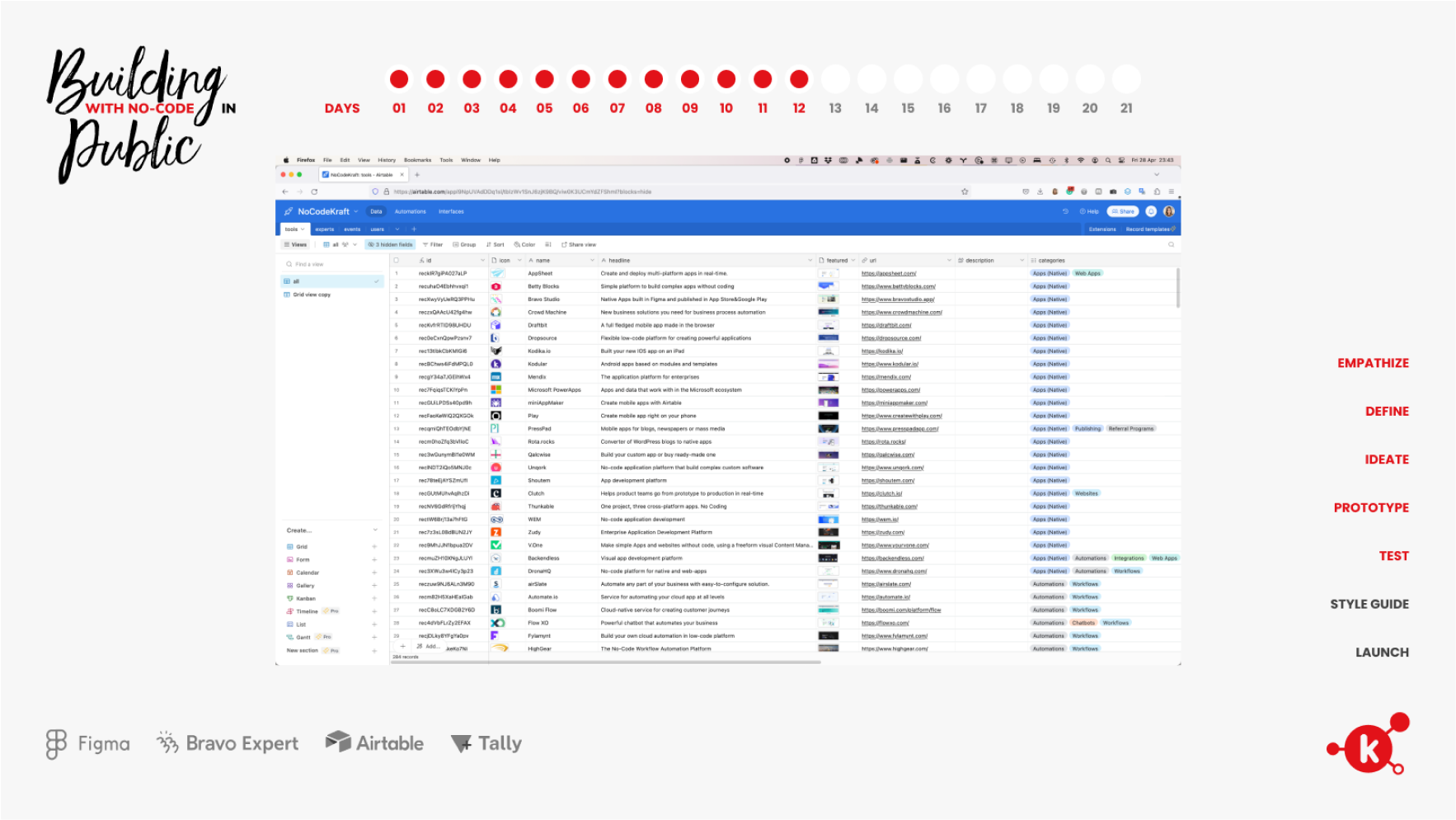The image size is (1456, 820).
Task: Click 'Chatbots' category tag on Flow XO row
Action: pyautogui.click(x=1083, y=623)
